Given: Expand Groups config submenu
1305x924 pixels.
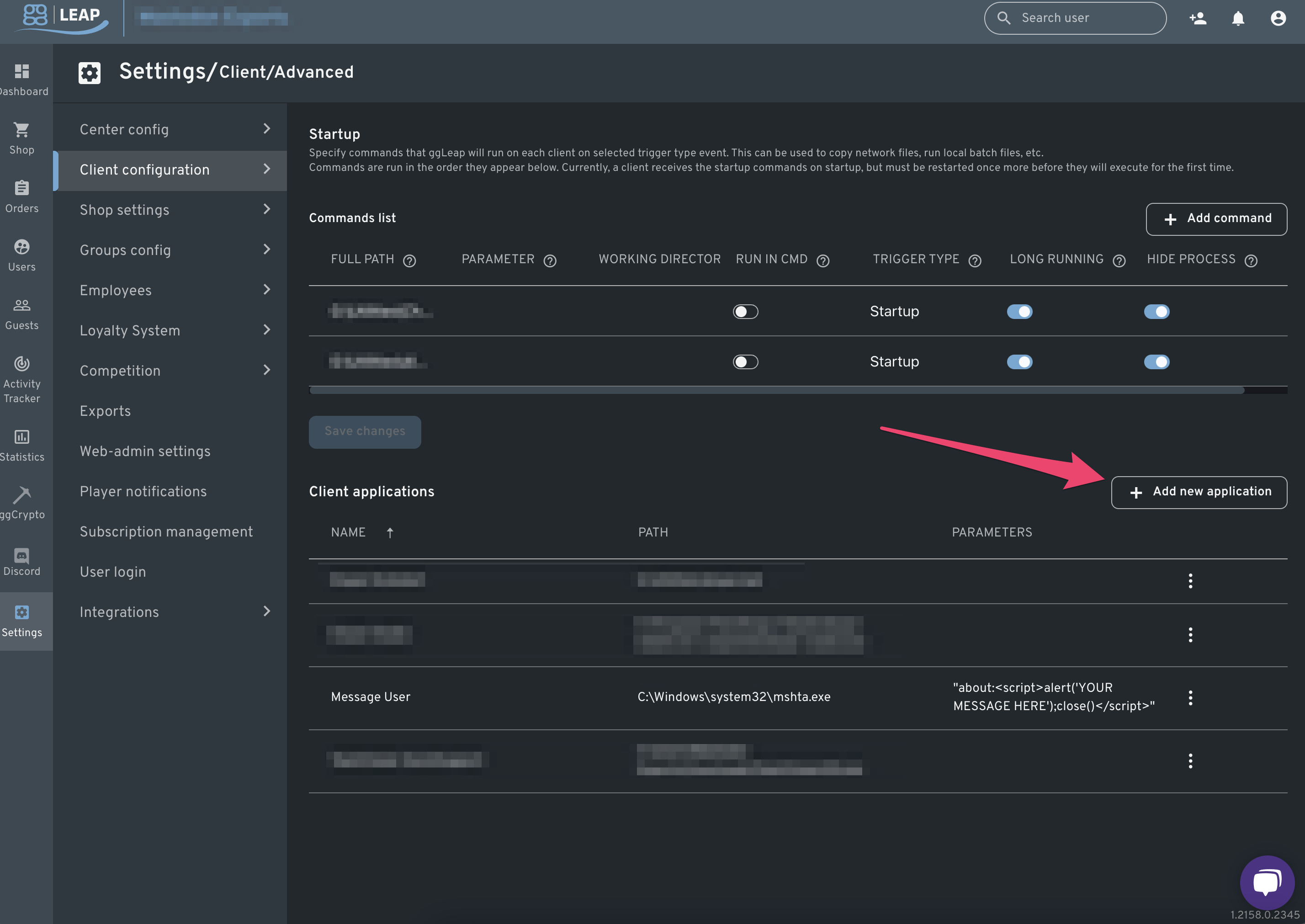Looking at the screenshot, I should click(266, 249).
